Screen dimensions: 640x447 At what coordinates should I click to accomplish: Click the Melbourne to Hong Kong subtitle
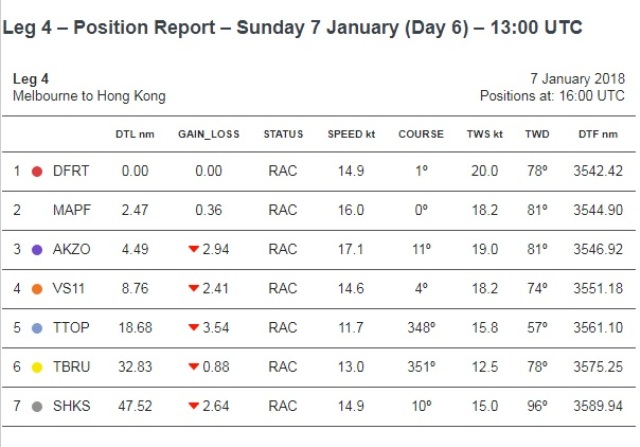(x=89, y=96)
